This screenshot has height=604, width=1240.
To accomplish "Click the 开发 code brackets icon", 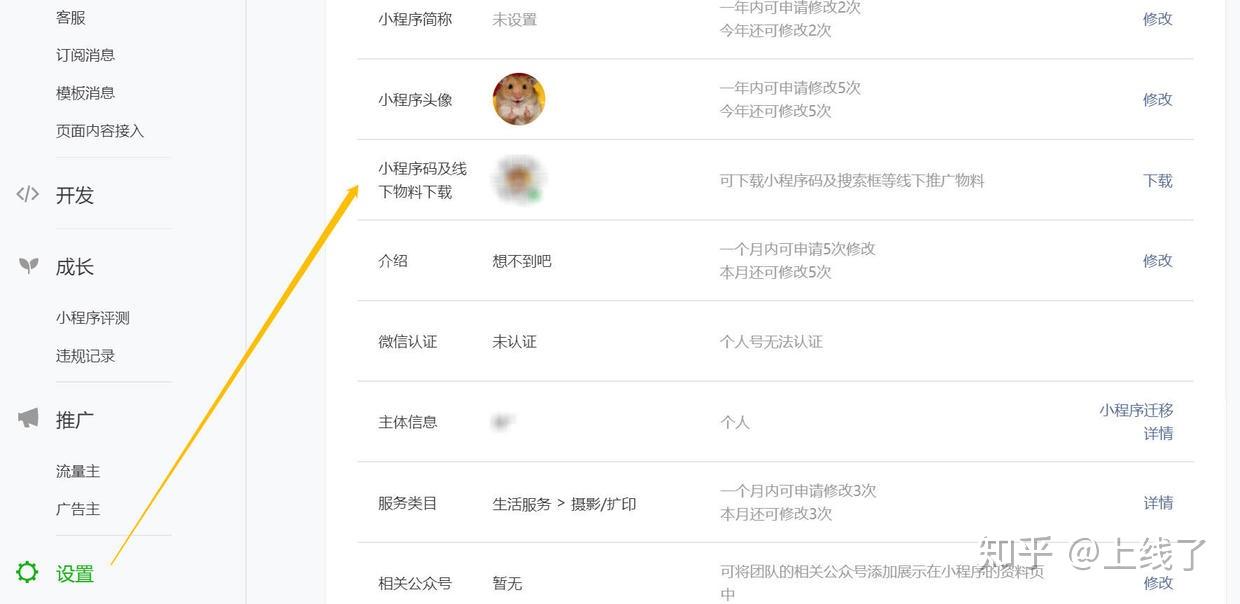I will click(28, 194).
